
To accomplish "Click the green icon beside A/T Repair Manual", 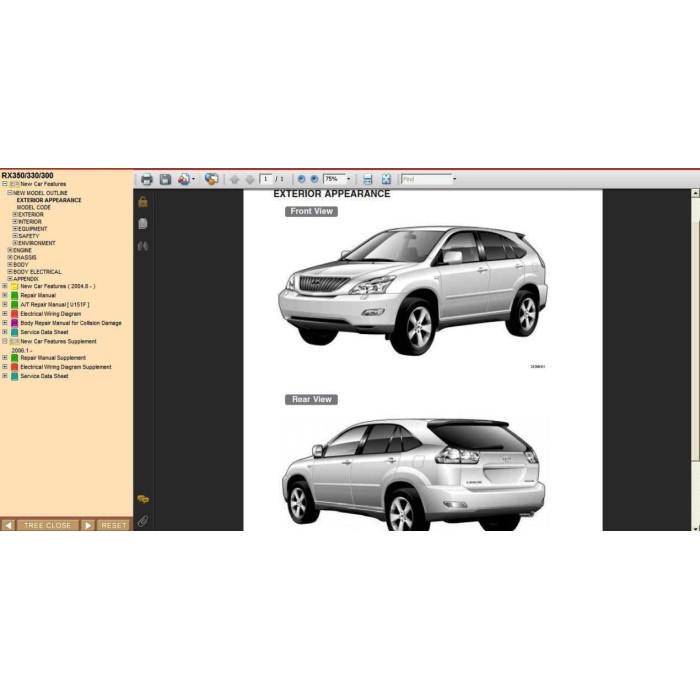I will (x=14, y=304).
